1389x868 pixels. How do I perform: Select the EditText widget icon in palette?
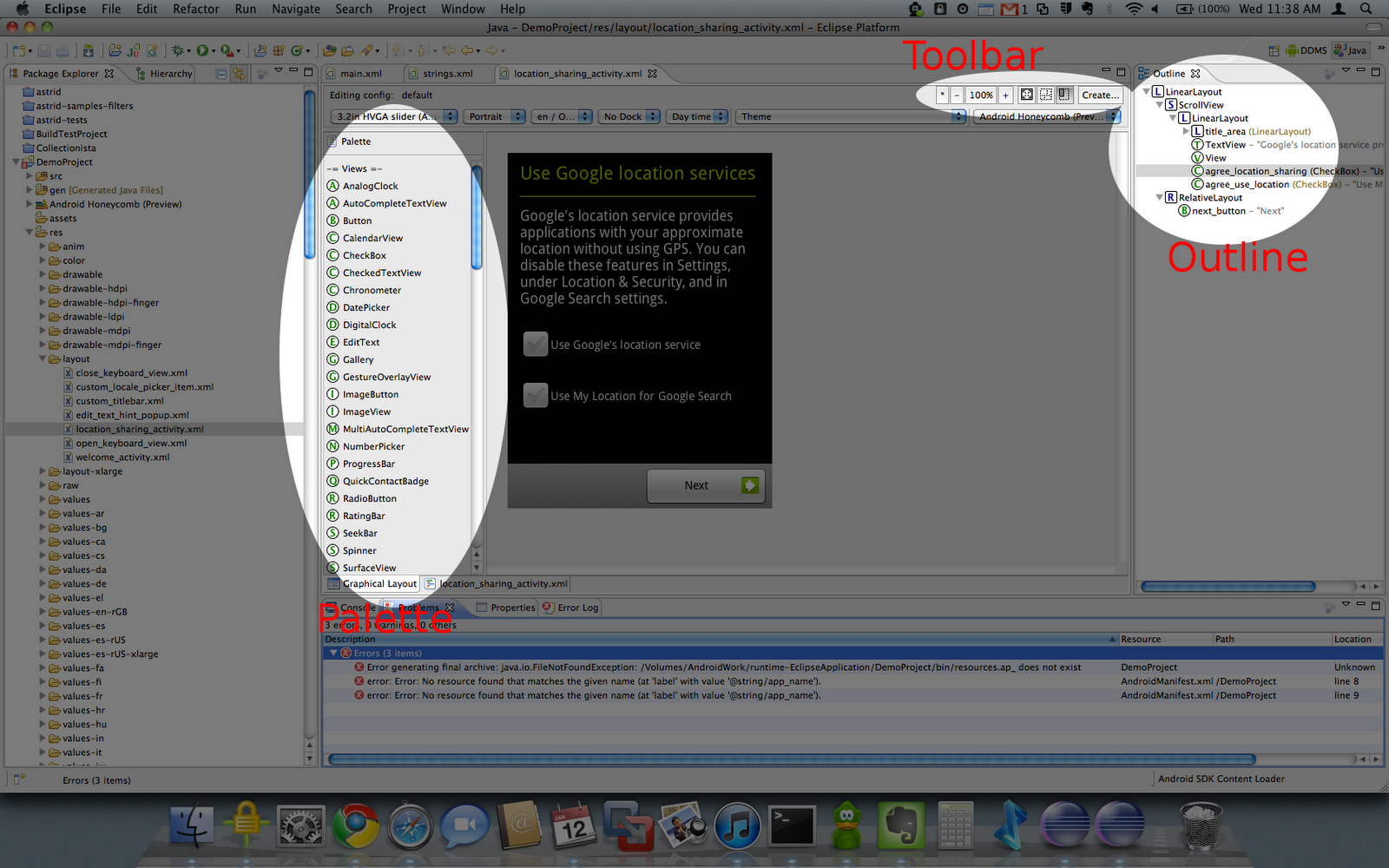pyautogui.click(x=332, y=342)
